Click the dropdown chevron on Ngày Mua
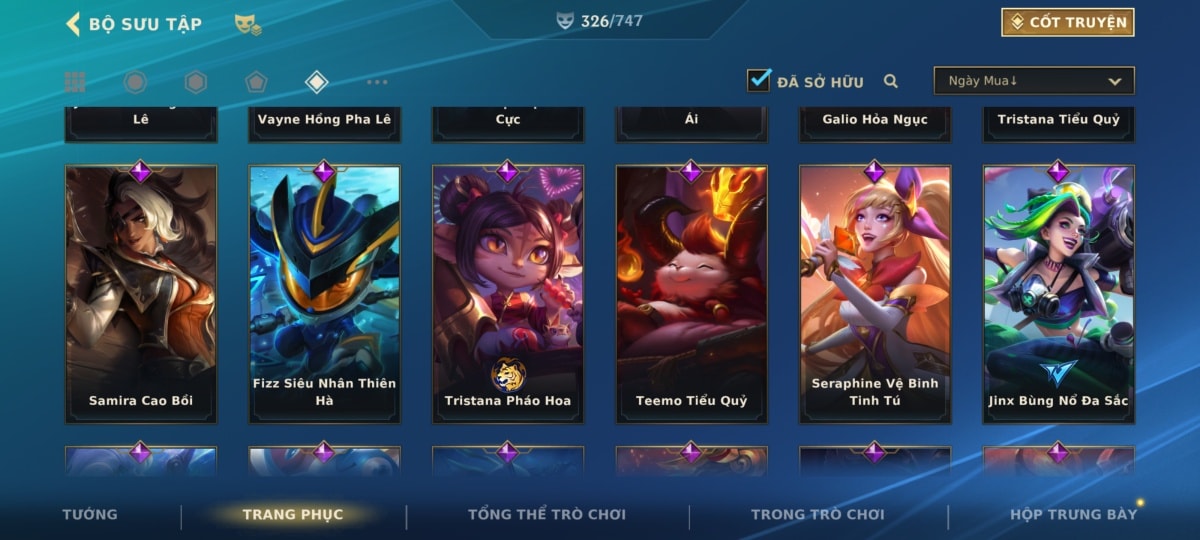 1115,81
